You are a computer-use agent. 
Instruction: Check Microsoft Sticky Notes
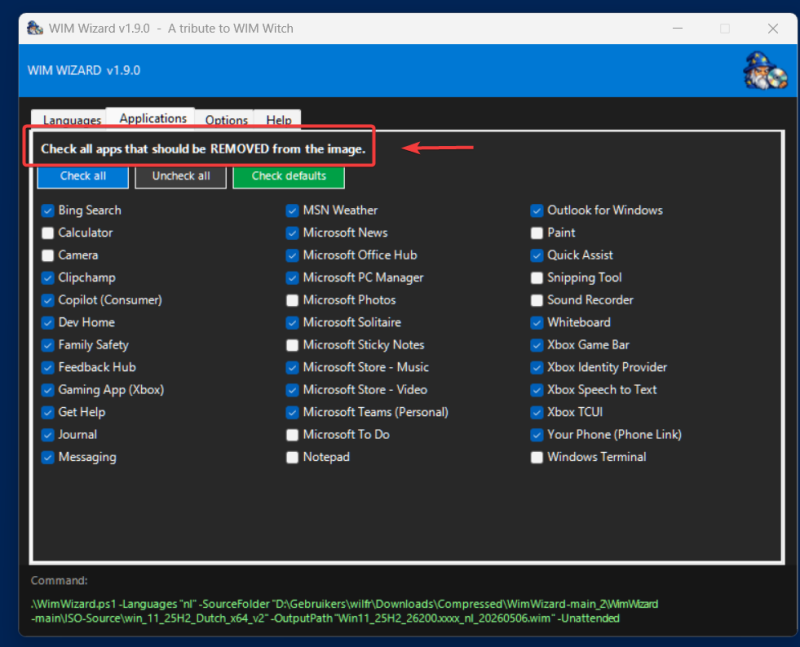point(292,345)
